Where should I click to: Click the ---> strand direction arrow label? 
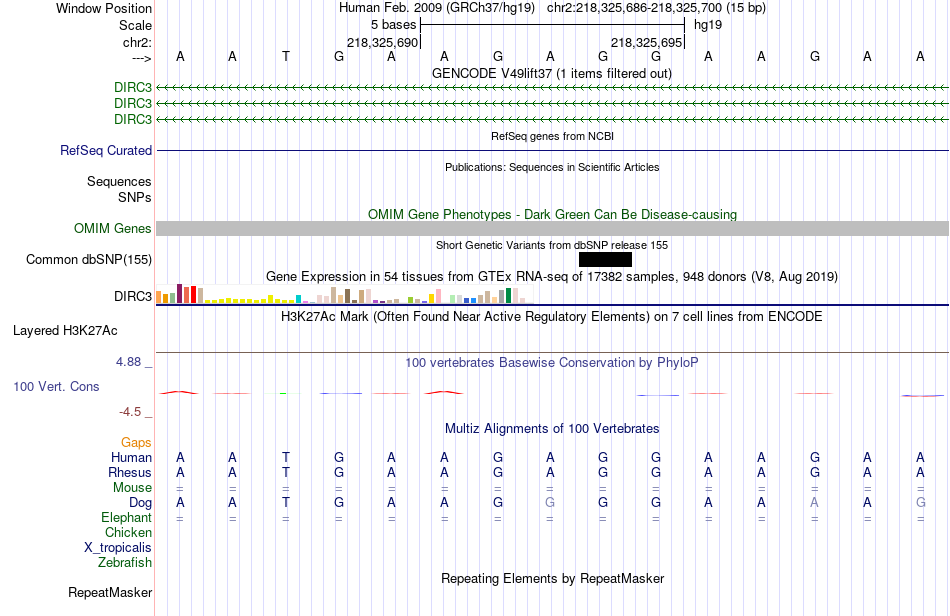pos(142,58)
